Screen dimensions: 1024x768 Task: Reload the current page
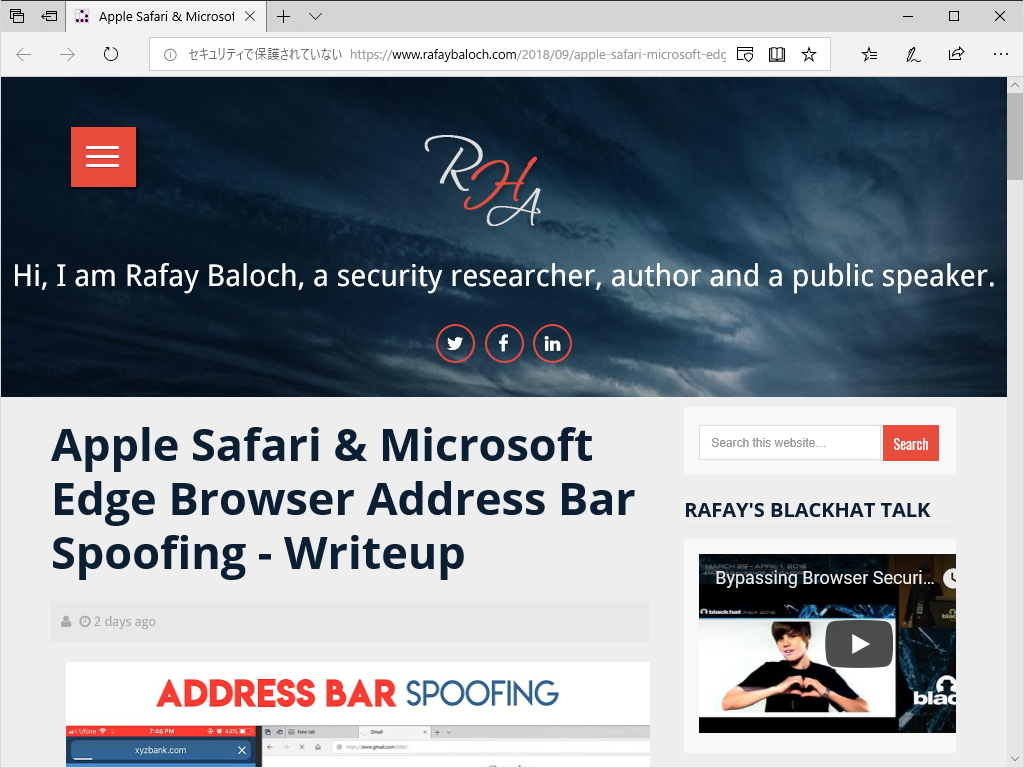(110, 55)
